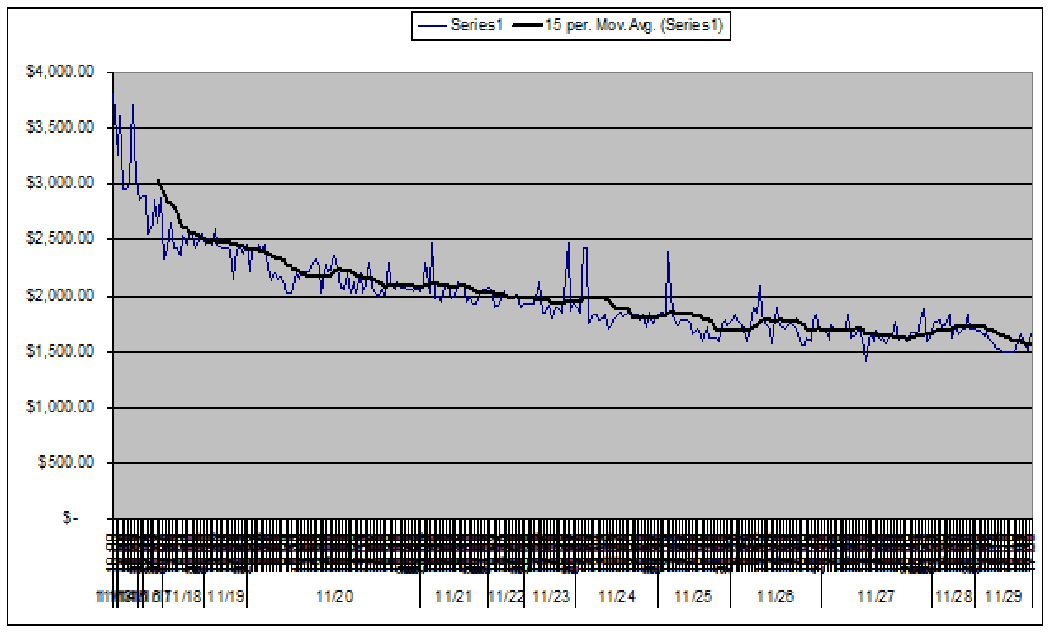Click the 11/26 date on x-axis
The height and width of the screenshot is (633, 1053).
775,596
